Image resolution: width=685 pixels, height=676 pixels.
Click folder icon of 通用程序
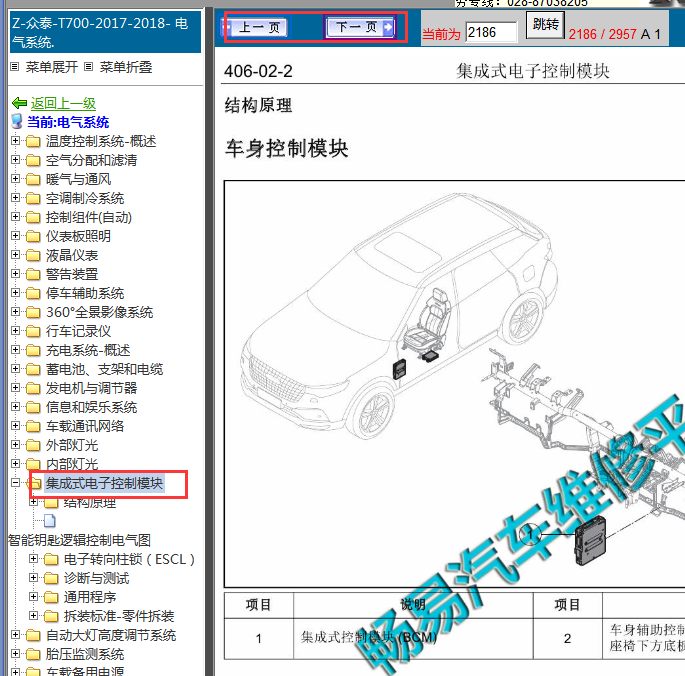[x=51, y=597]
